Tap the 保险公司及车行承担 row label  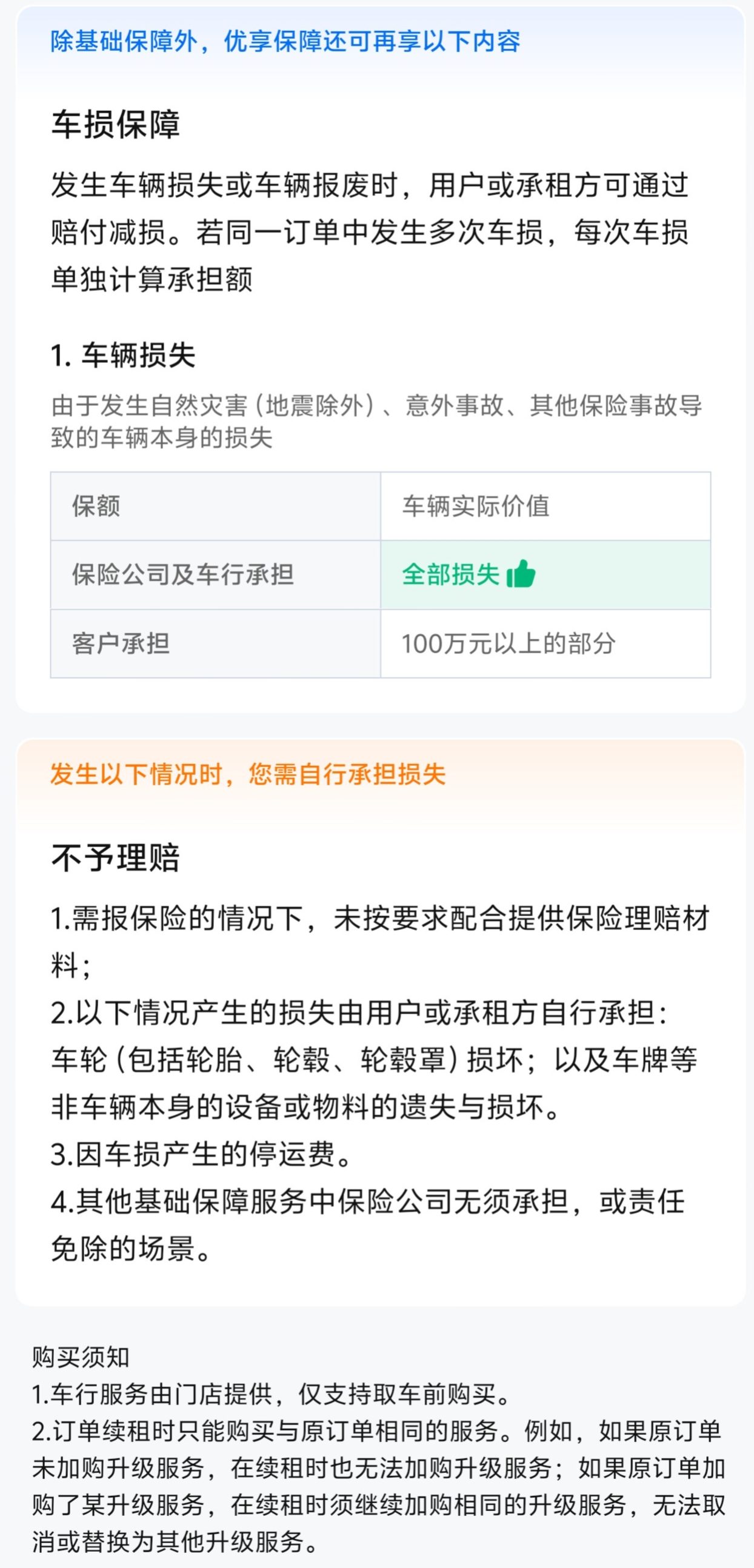tap(182, 574)
